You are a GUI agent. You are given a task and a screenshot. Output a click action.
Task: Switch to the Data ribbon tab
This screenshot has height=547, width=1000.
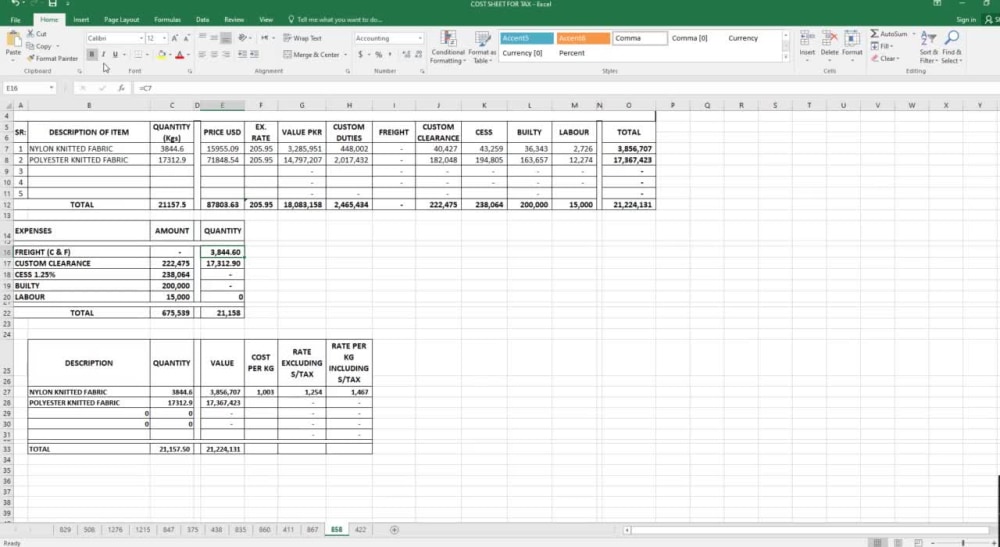[202, 20]
